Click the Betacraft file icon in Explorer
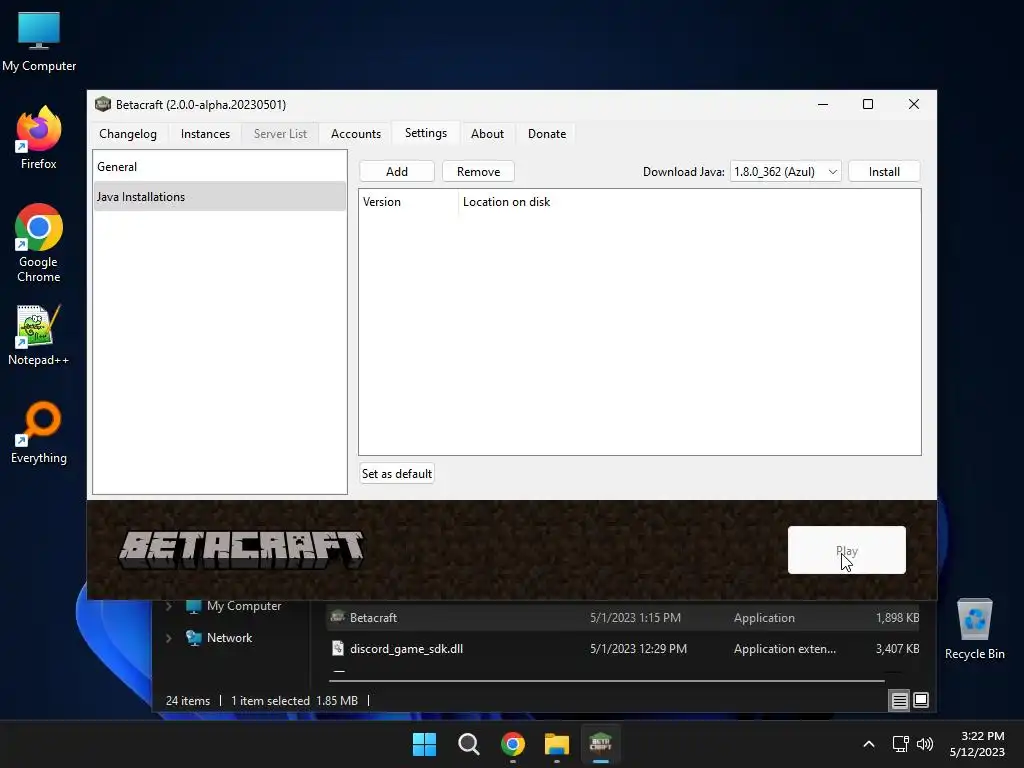 click(x=338, y=616)
